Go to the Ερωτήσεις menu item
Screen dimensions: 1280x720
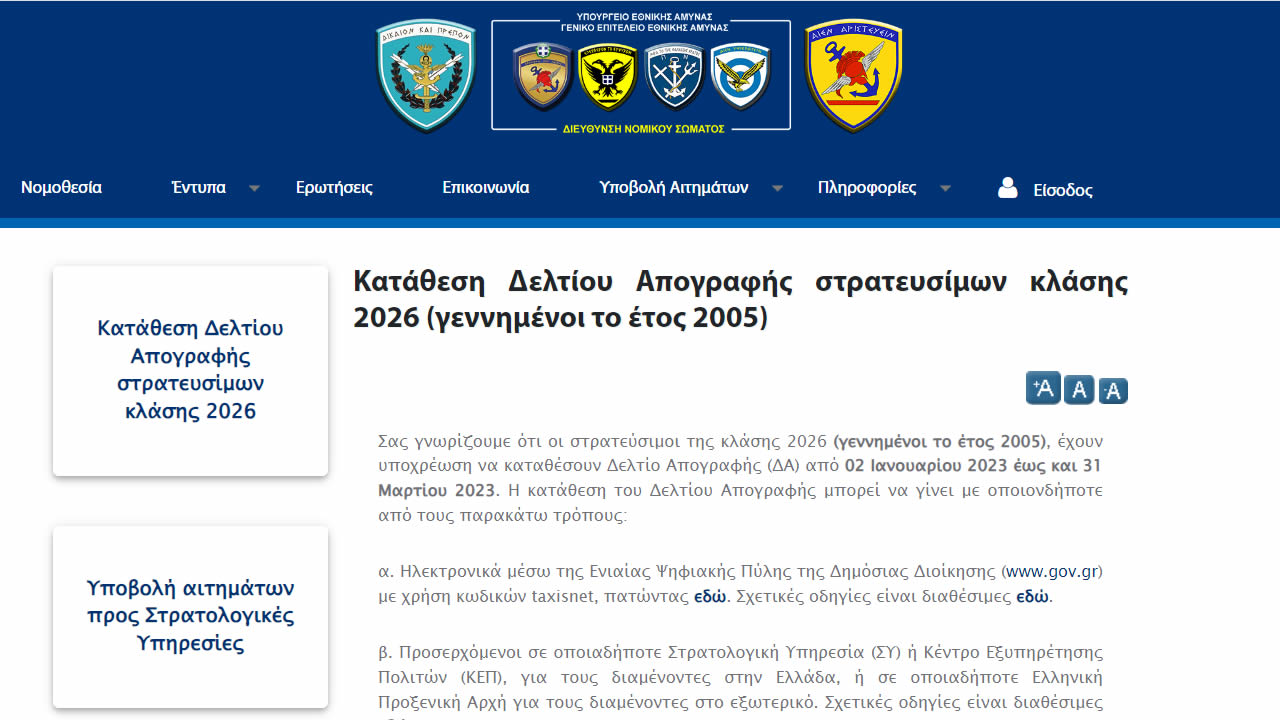(x=334, y=188)
